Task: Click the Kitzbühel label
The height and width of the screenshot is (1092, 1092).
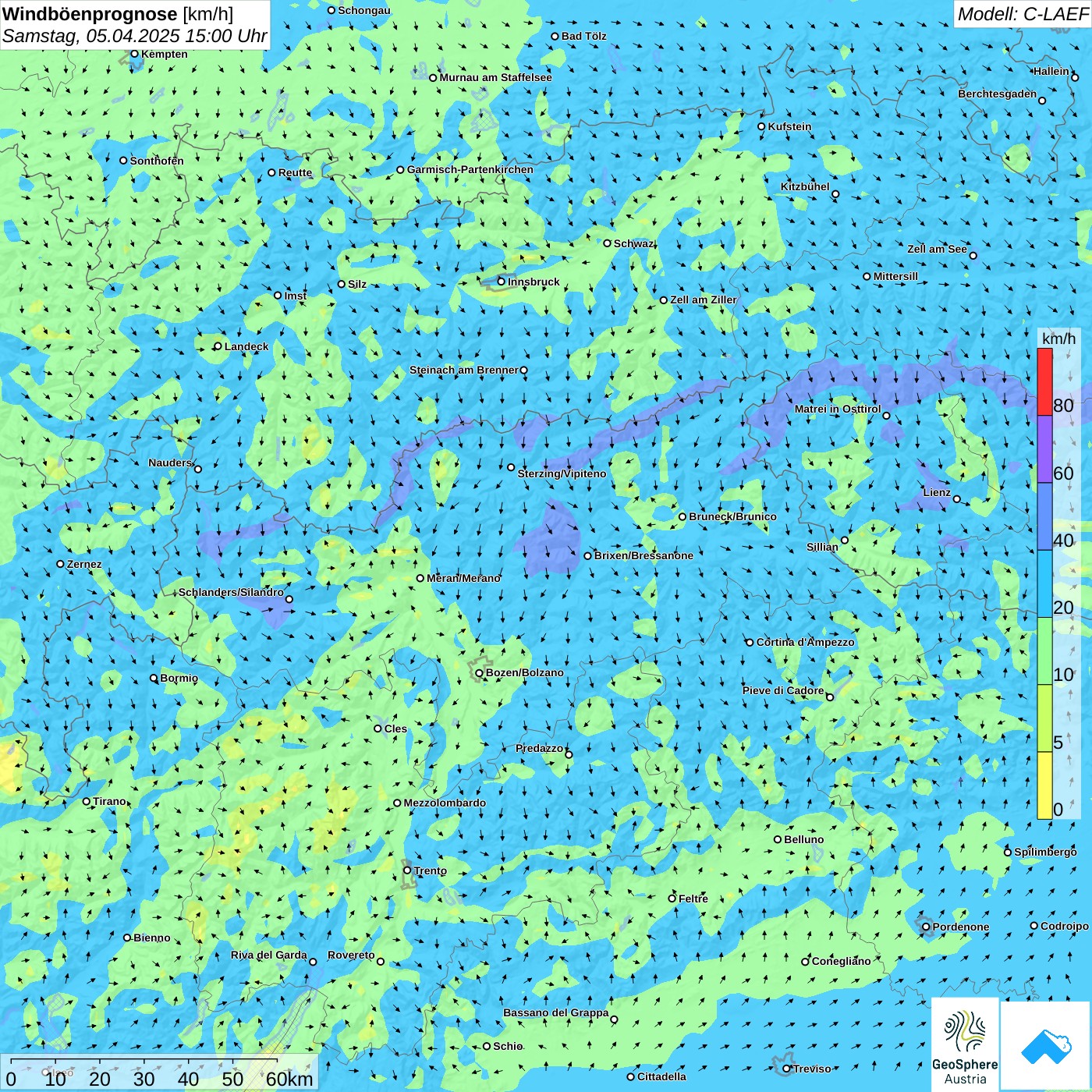Action: click(x=805, y=186)
